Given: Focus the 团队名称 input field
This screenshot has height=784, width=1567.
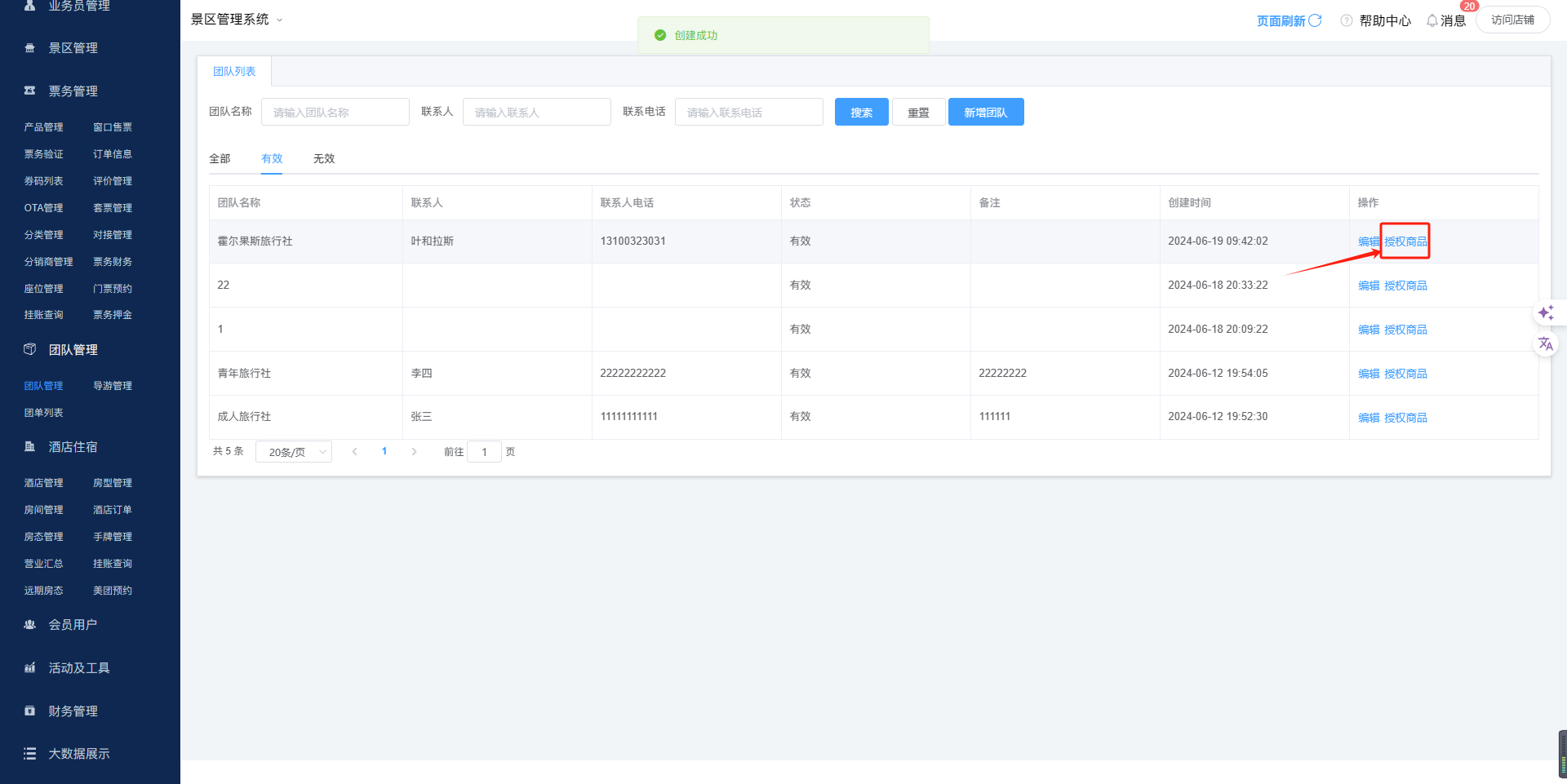Looking at the screenshot, I should 335,113.
